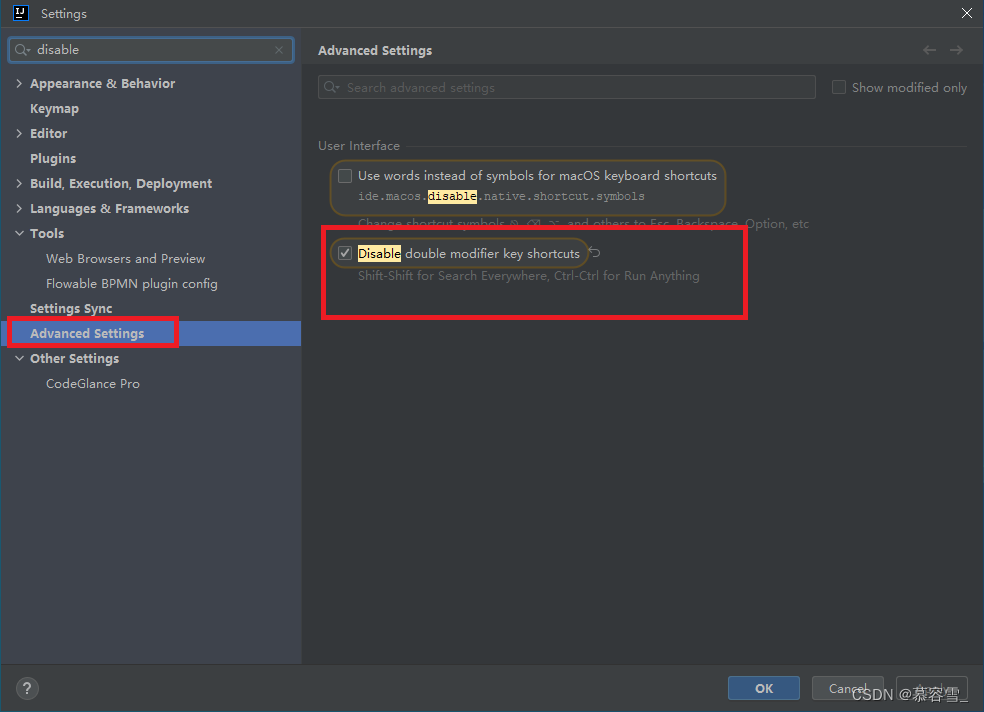The width and height of the screenshot is (984, 712).
Task: Expand Build, Execution, Deployment node
Action: point(19,183)
